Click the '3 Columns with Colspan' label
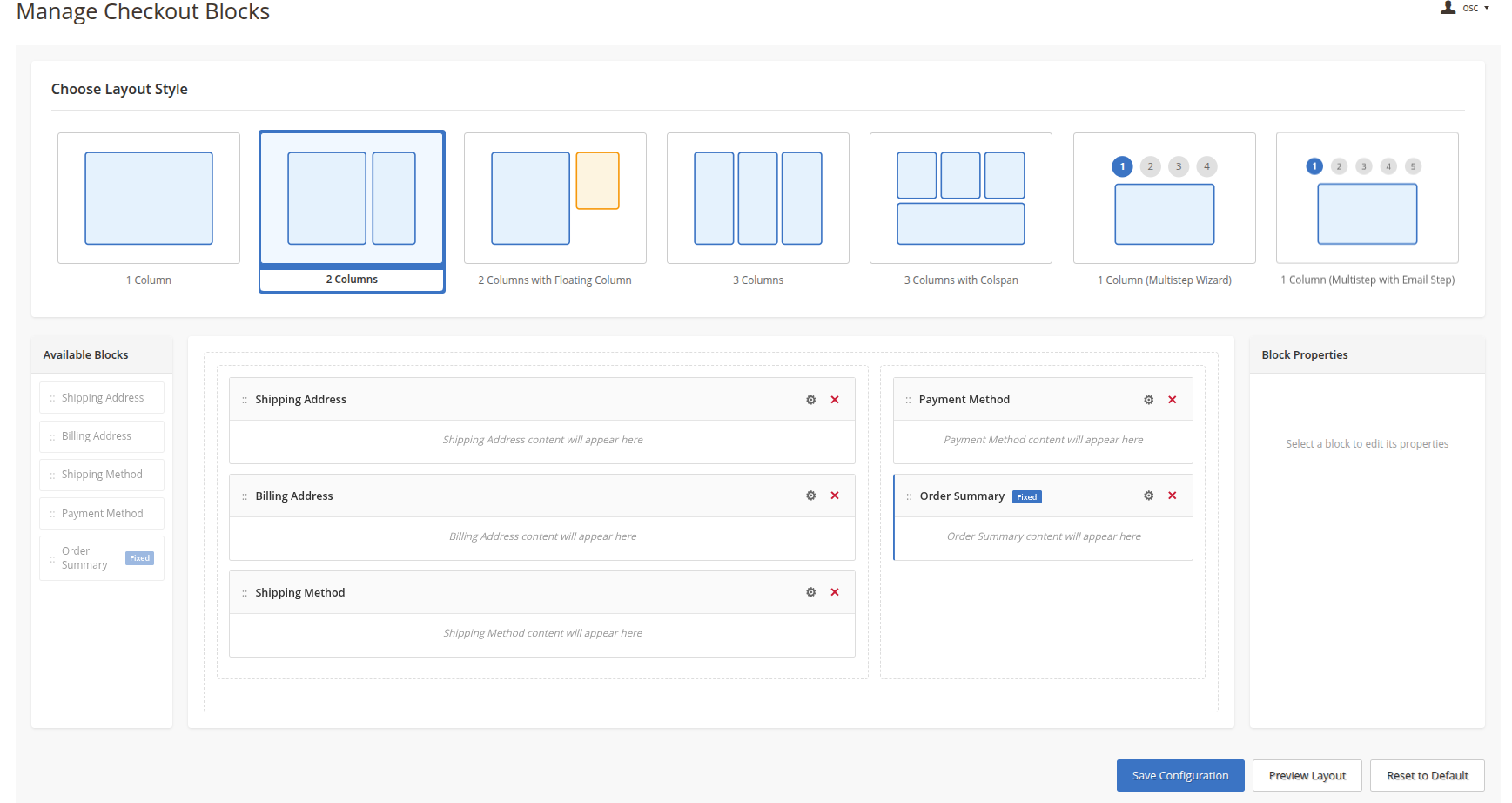 [x=961, y=280]
